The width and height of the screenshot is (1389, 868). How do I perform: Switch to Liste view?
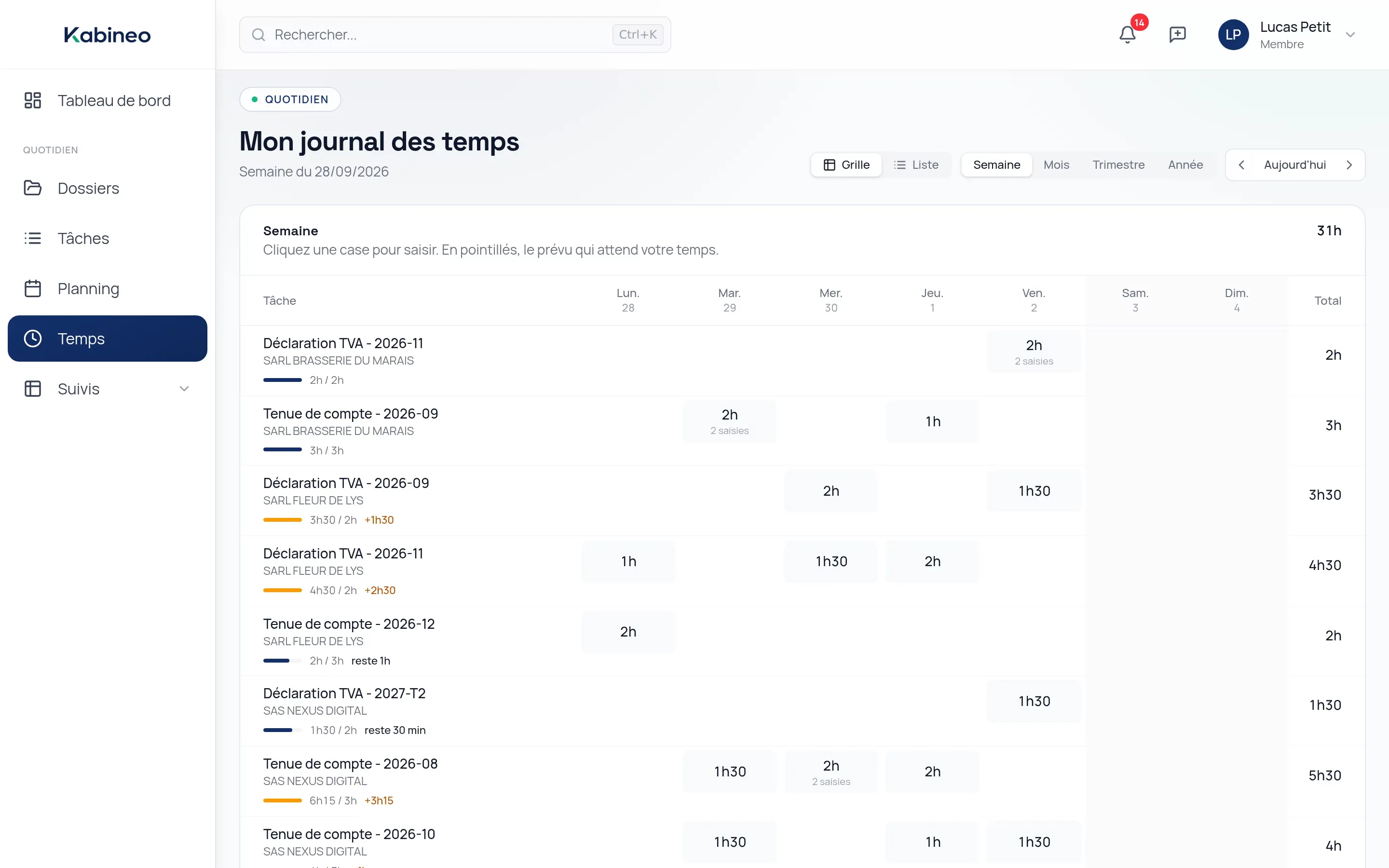[916, 165]
